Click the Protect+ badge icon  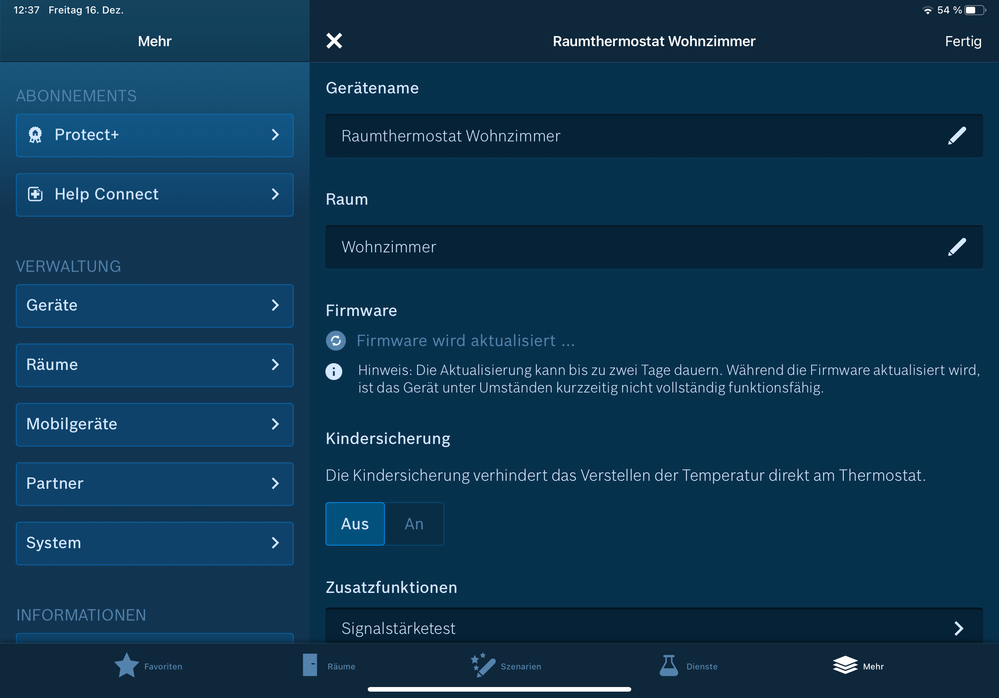click(35, 135)
